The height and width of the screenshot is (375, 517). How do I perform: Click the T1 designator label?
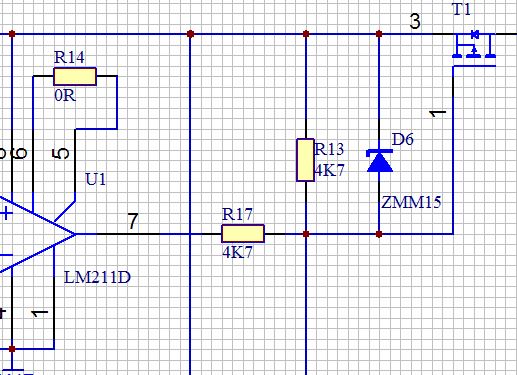click(x=462, y=9)
